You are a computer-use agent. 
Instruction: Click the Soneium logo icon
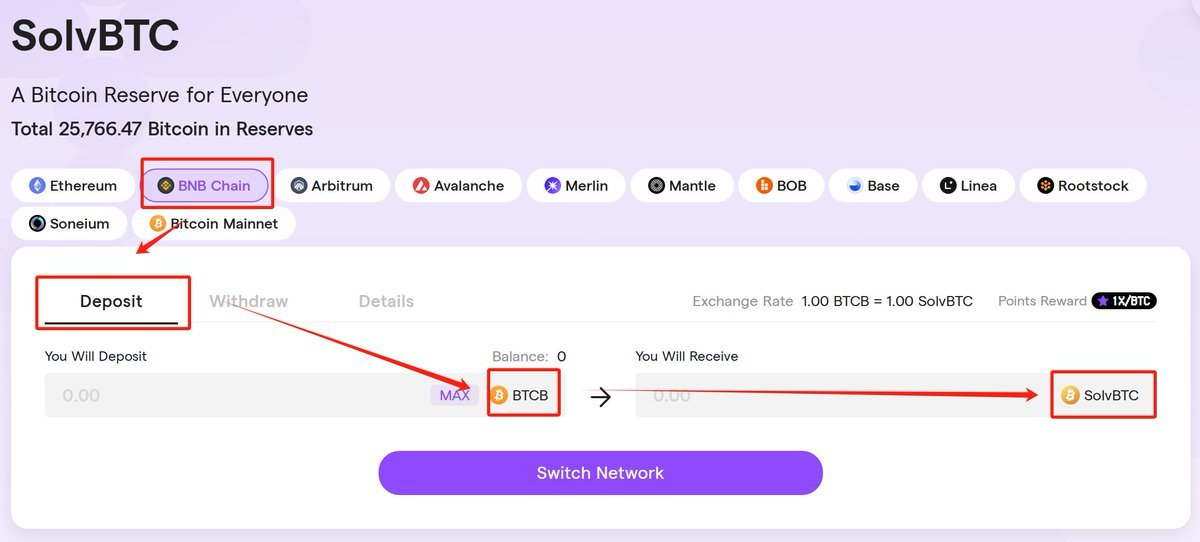click(x=37, y=224)
